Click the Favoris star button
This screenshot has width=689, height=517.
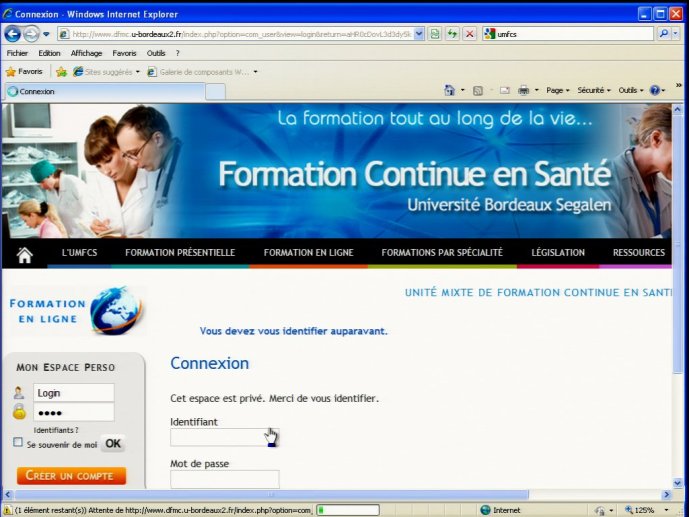tap(25, 72)
